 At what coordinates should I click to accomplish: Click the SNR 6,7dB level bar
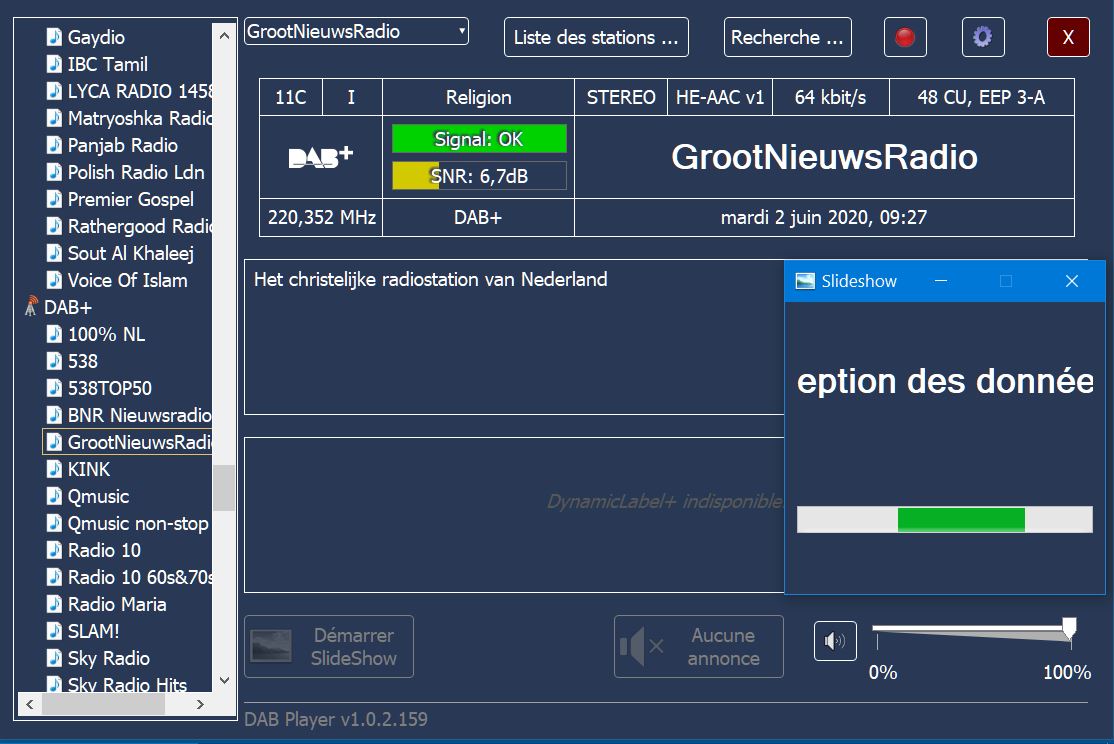tap(480, 176)
